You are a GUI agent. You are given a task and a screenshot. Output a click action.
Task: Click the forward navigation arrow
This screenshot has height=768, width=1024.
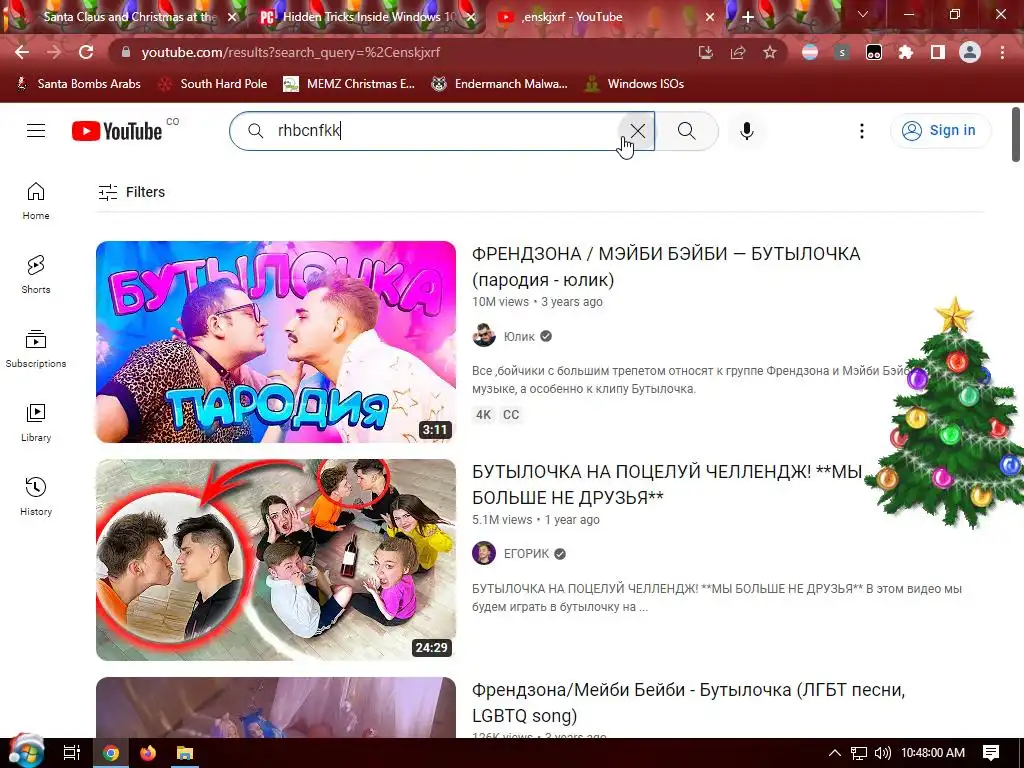[54, 52]
